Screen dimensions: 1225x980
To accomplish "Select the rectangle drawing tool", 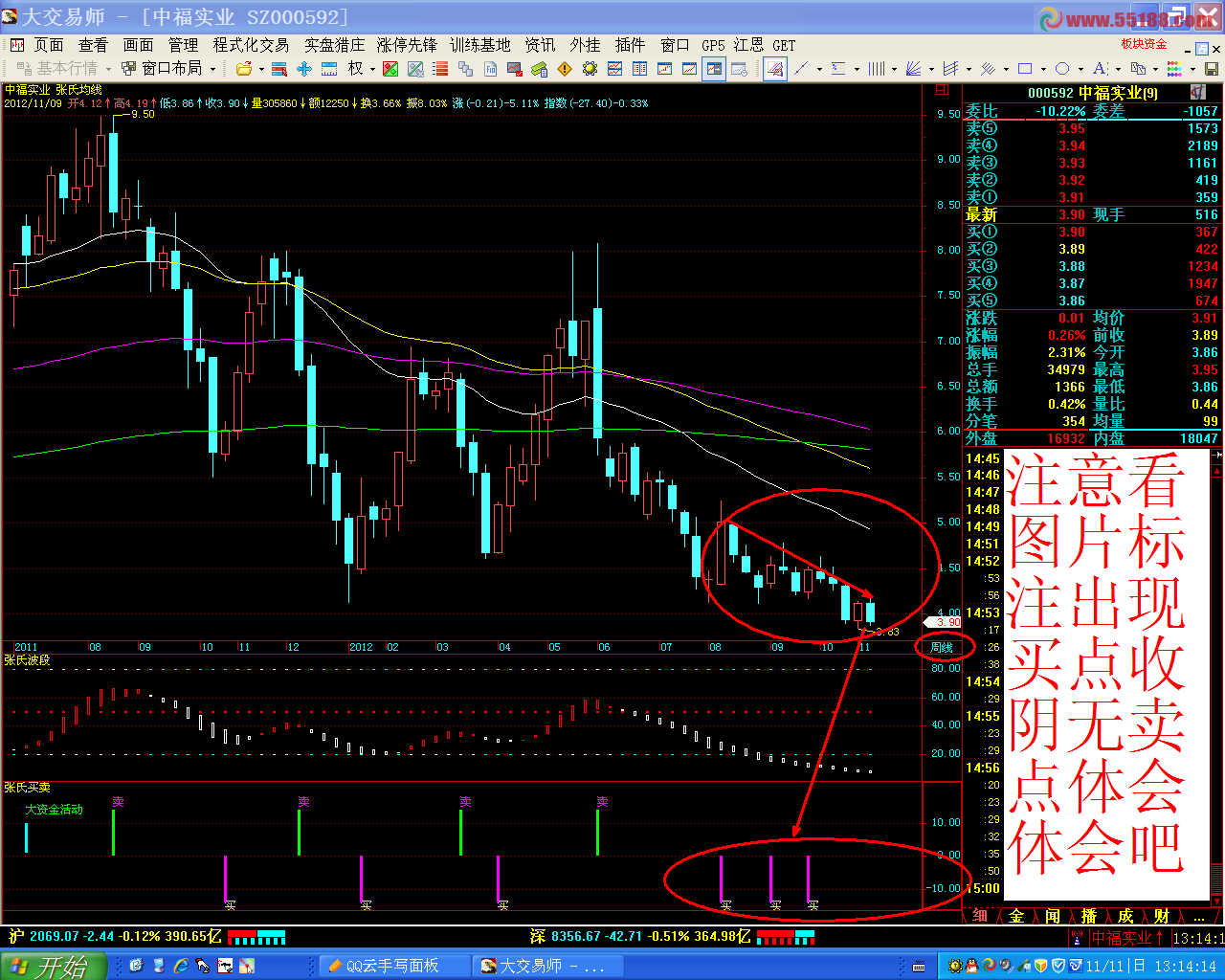I will click(x=1025, y=69).
